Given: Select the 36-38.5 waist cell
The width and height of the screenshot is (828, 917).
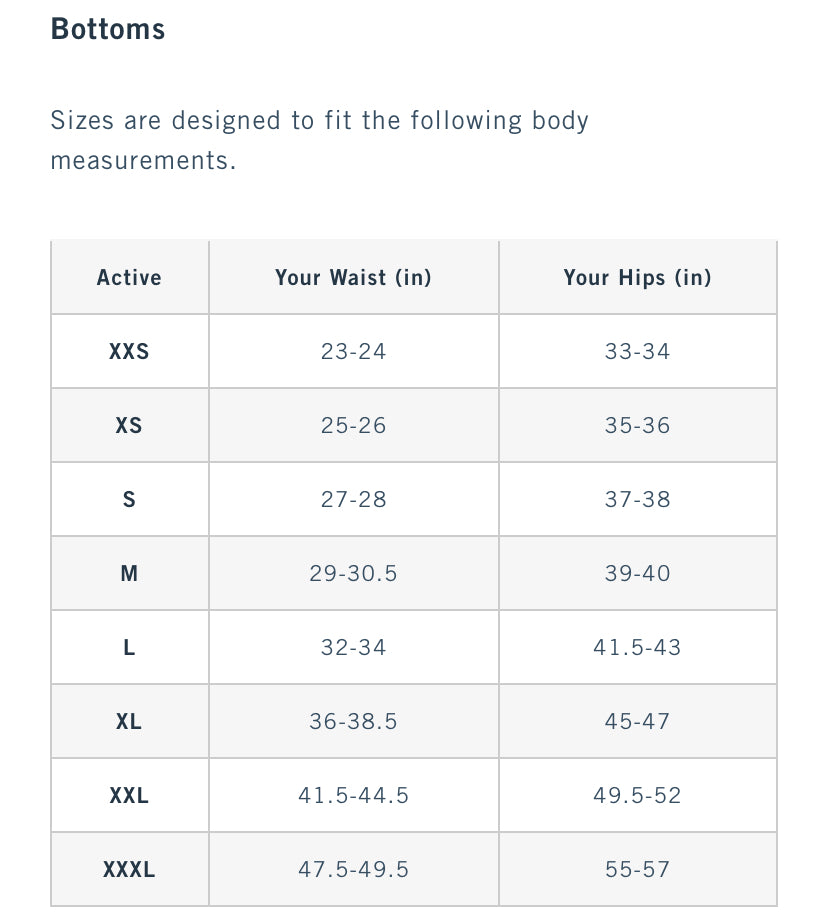Looking at the screenshot, I should [x=353, y=722].
